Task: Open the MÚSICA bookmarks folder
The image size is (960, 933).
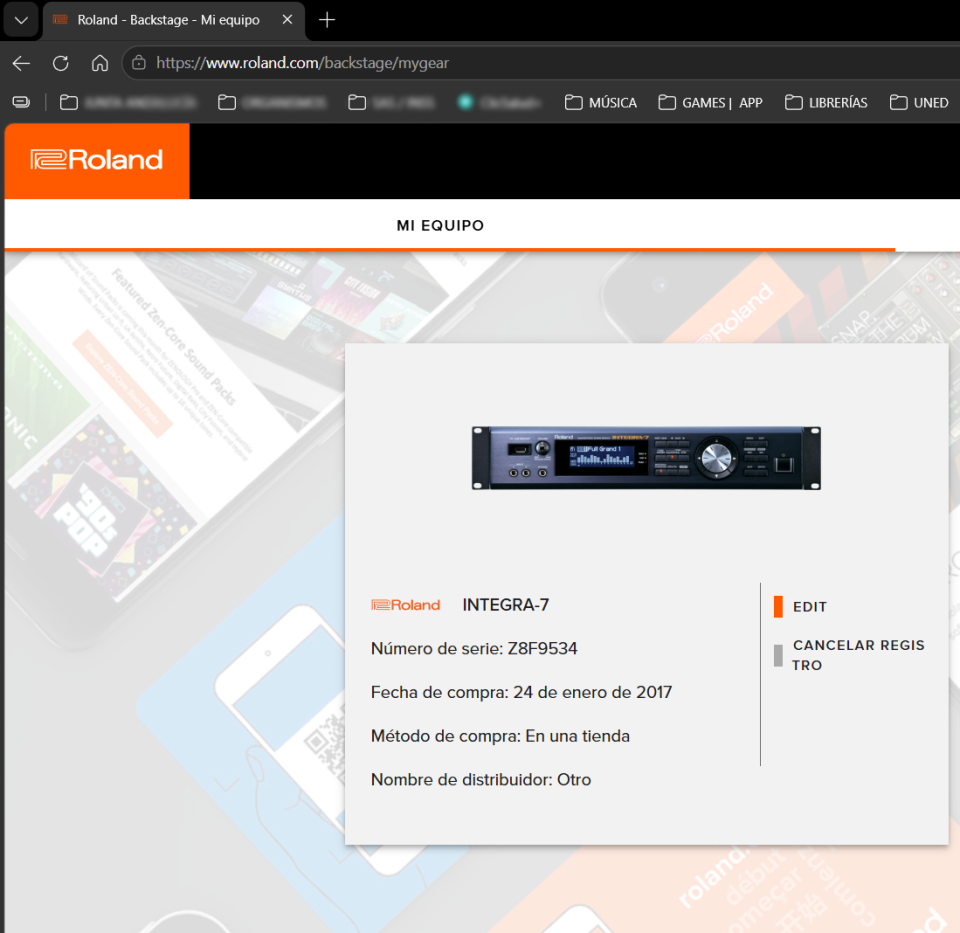Action: 601,102
